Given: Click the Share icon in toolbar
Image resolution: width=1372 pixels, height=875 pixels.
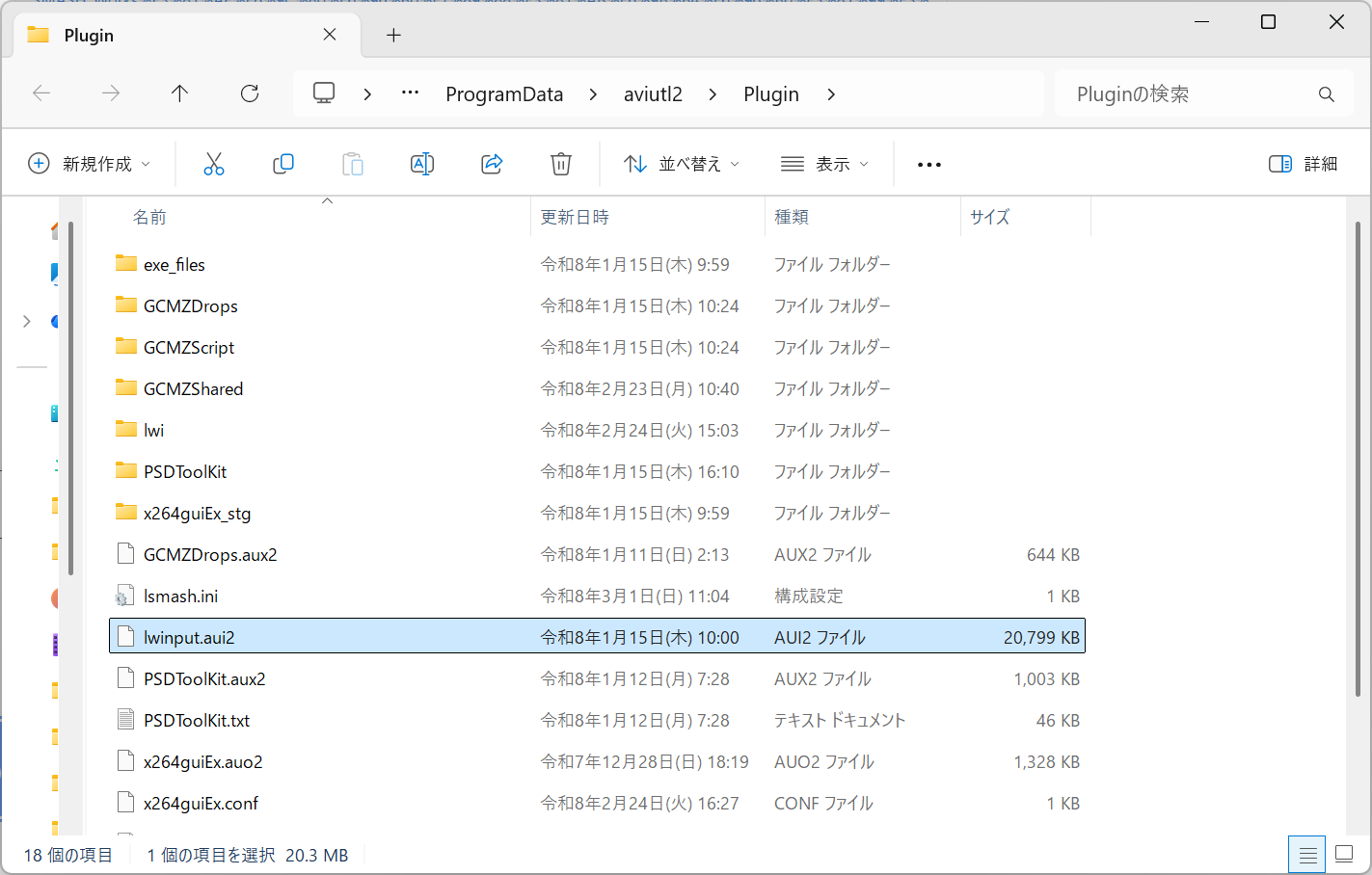Looking at the screenshot, I should tap(492, 165).
